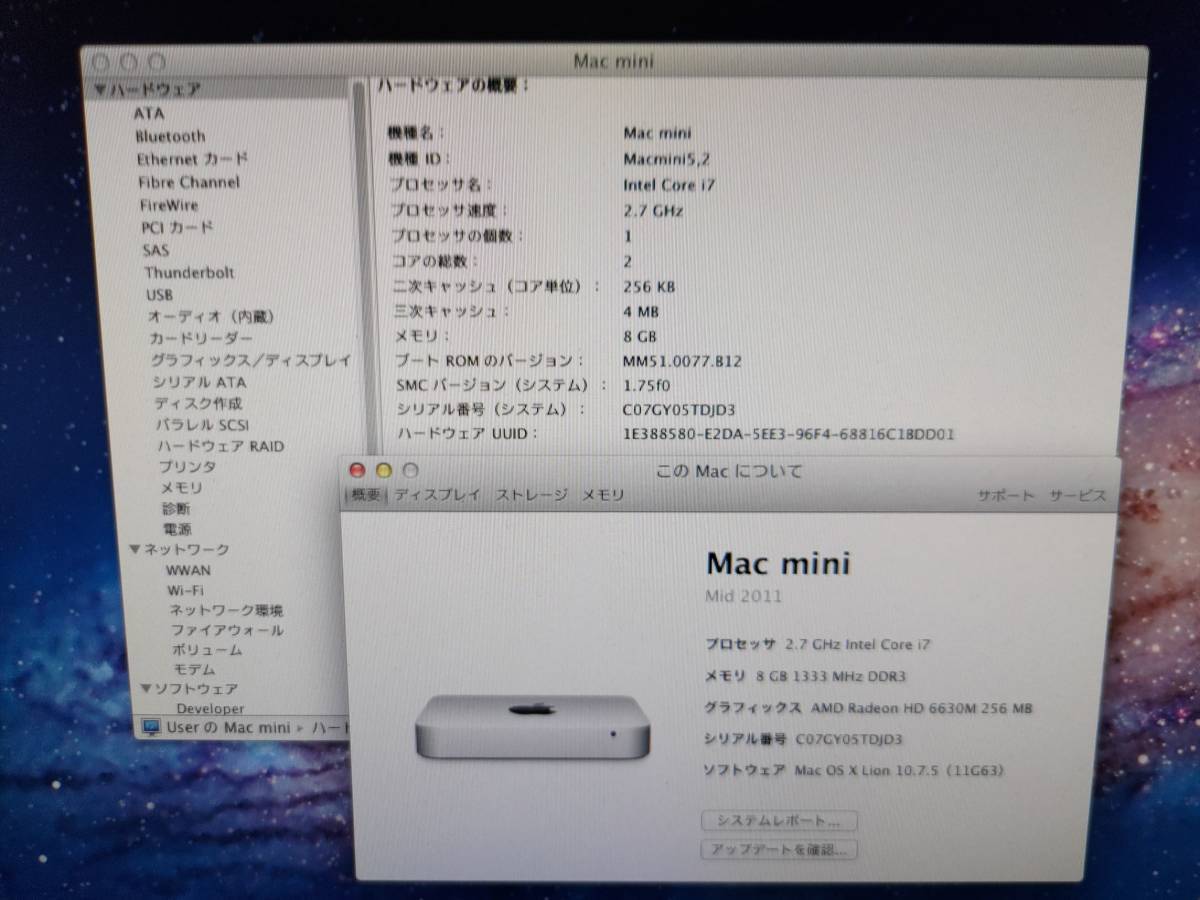Click AMD Radeon HD 6630M graphics text
1200x900 pixels.
tap(921, 708)
